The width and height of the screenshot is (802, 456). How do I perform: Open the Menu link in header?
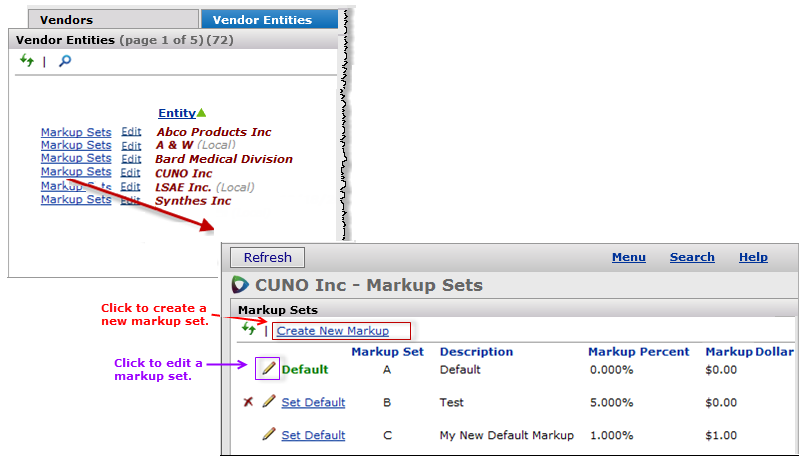pyautogui.click(x=628, y=257)
